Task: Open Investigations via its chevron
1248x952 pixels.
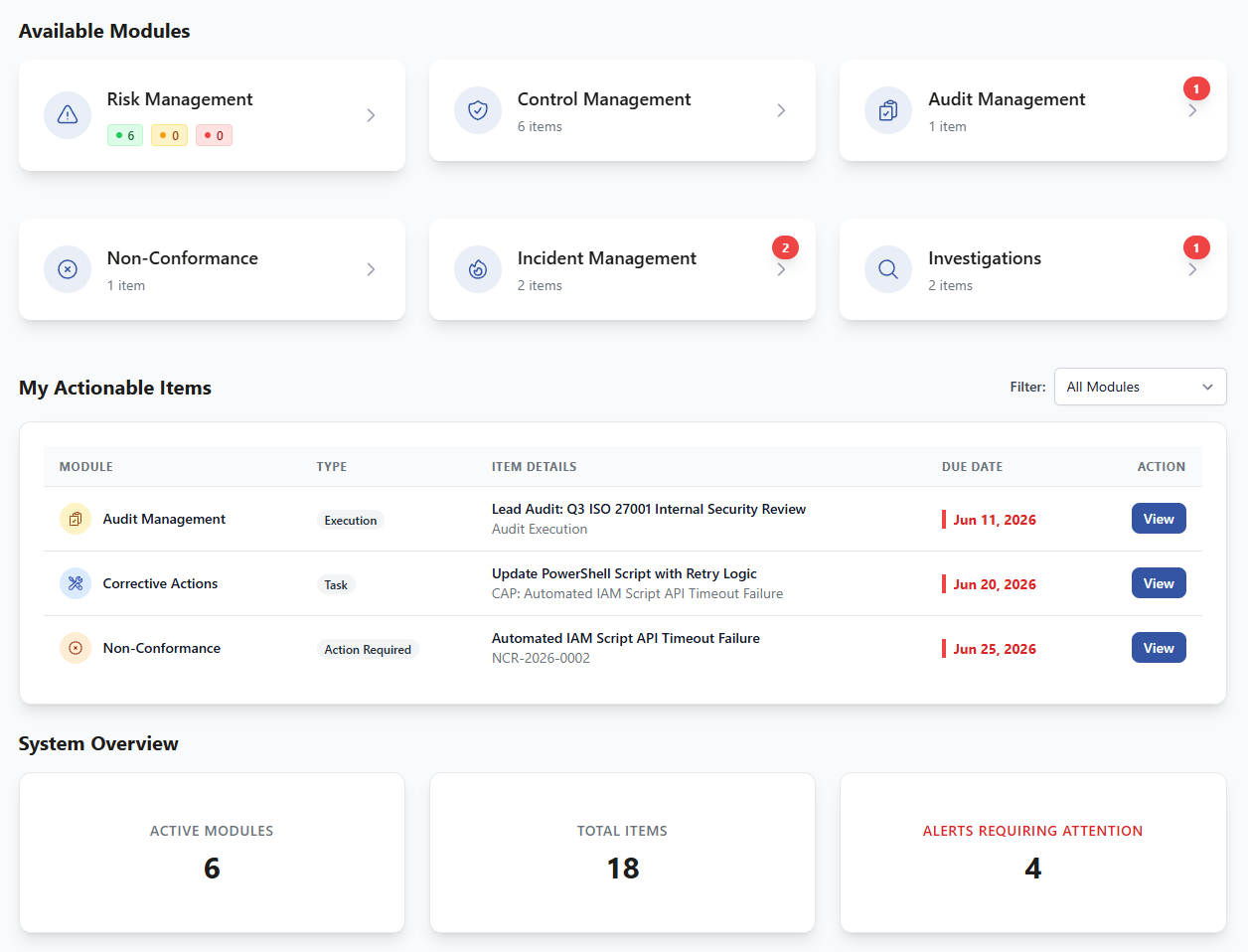Action: tap(1192, 269)
